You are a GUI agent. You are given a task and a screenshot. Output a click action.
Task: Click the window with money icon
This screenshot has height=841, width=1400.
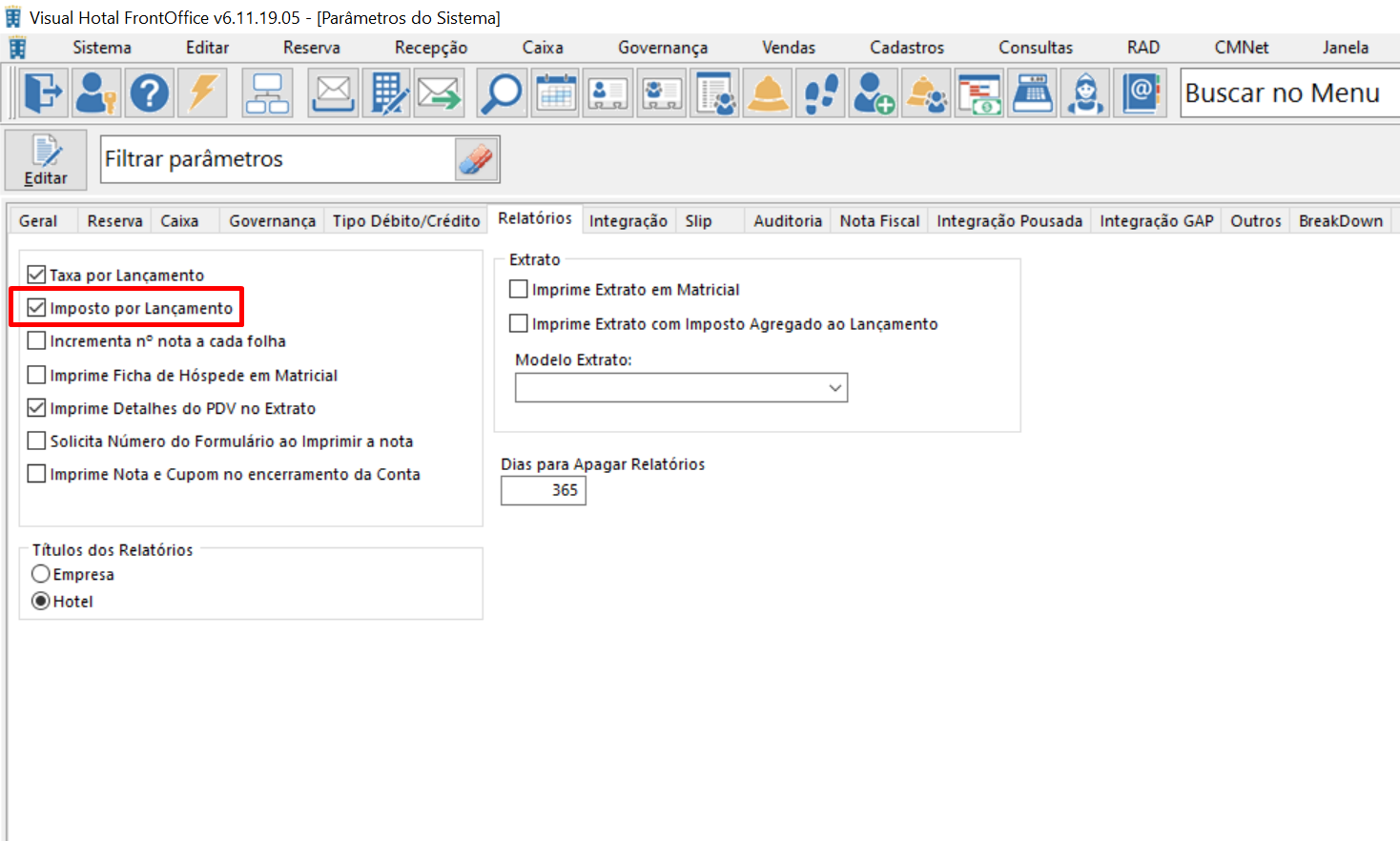(x=979, y=93)
